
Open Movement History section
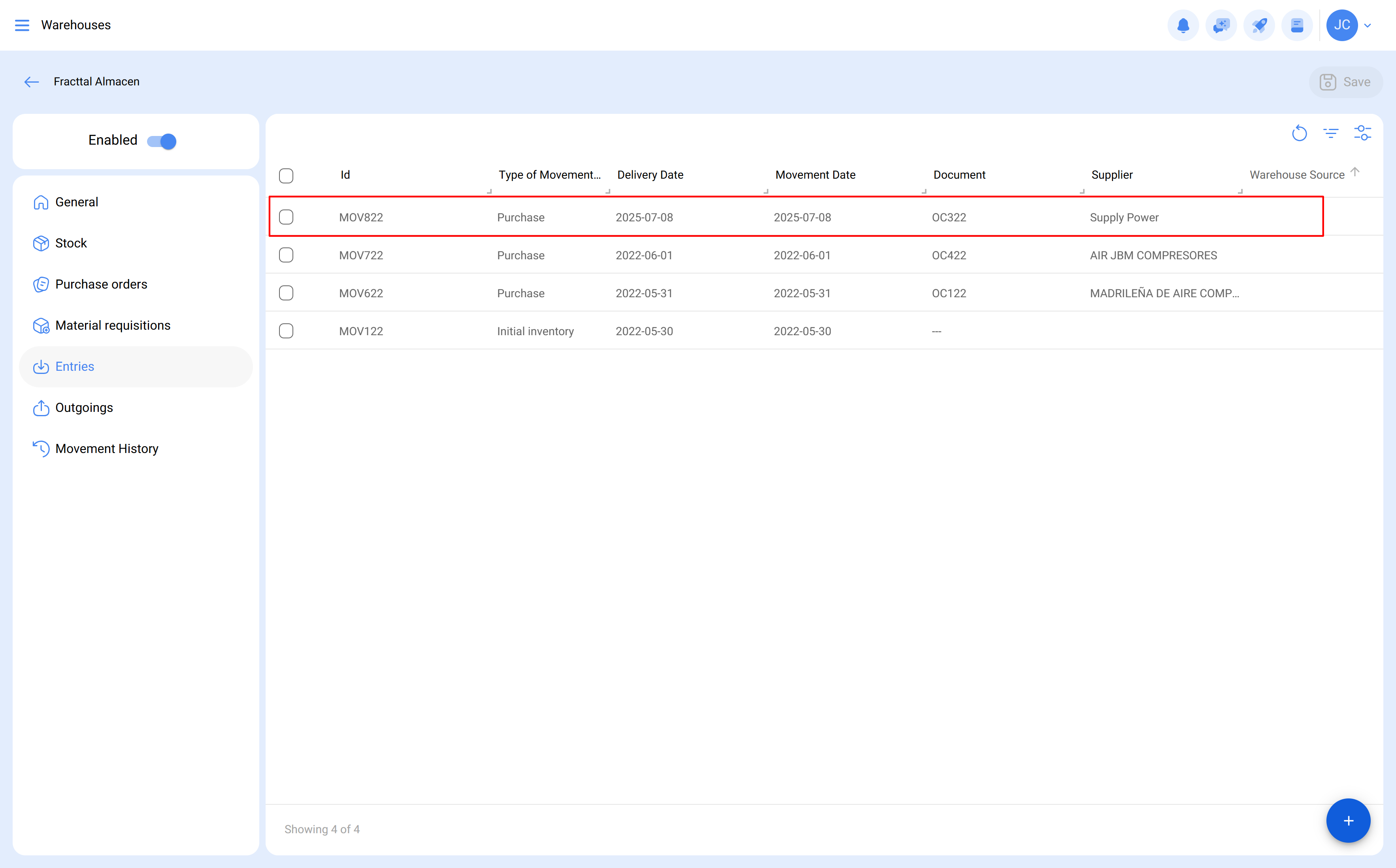136,449
